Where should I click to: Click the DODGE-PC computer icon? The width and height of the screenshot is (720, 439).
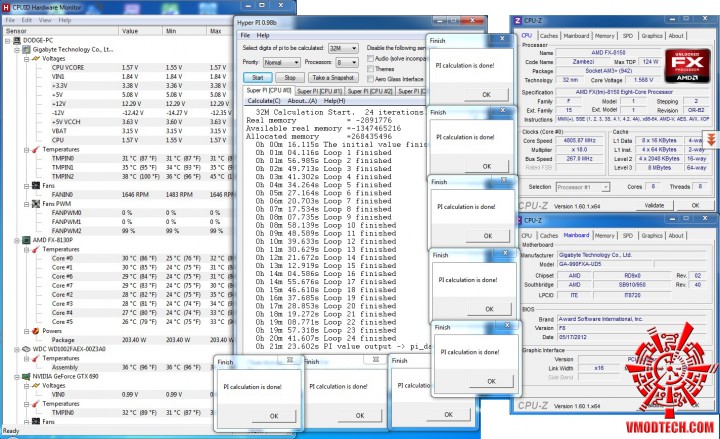(17, 40)
